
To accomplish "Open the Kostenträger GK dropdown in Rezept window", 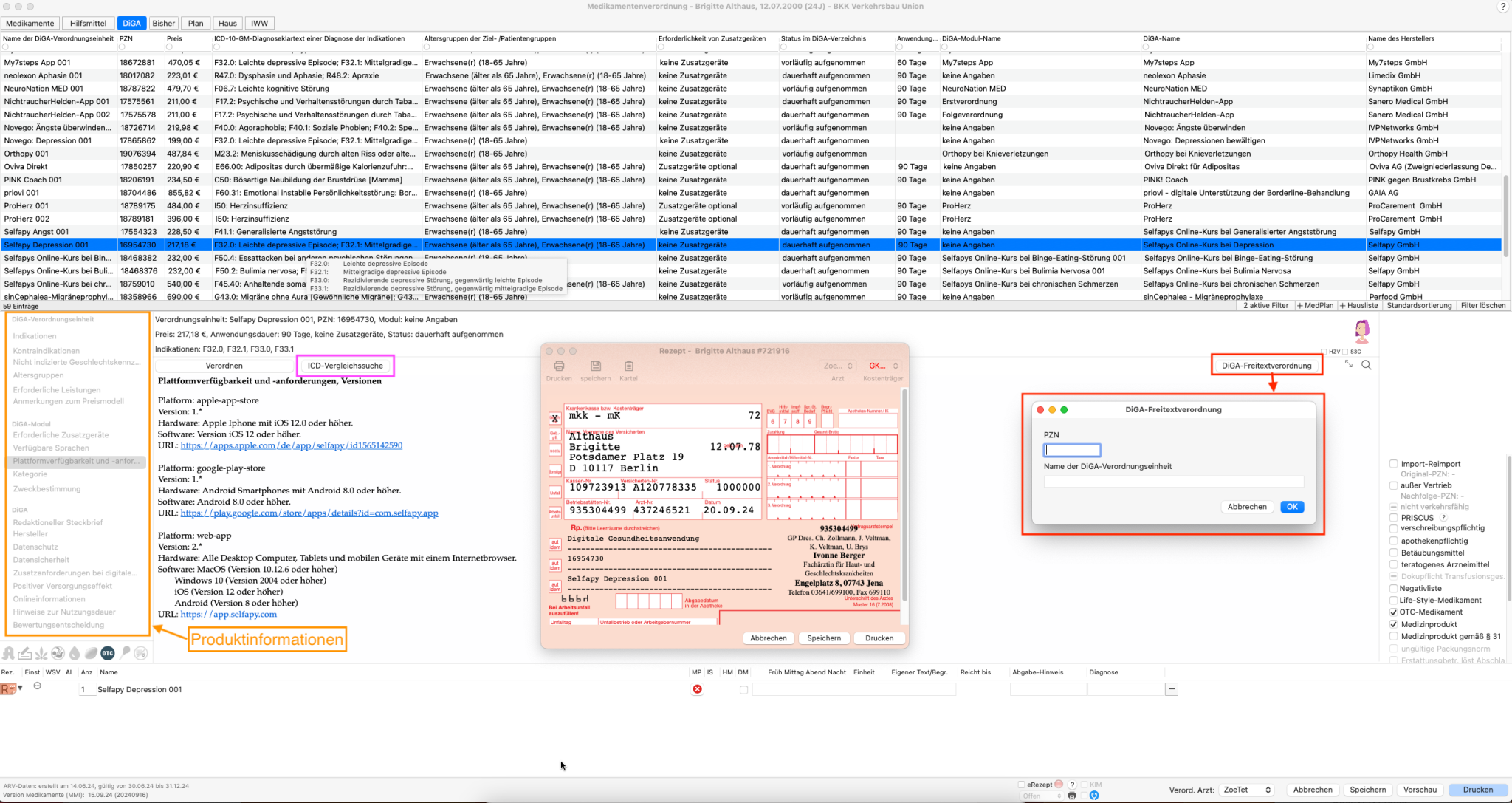I will pyautogui.click(x=883, y=366).
